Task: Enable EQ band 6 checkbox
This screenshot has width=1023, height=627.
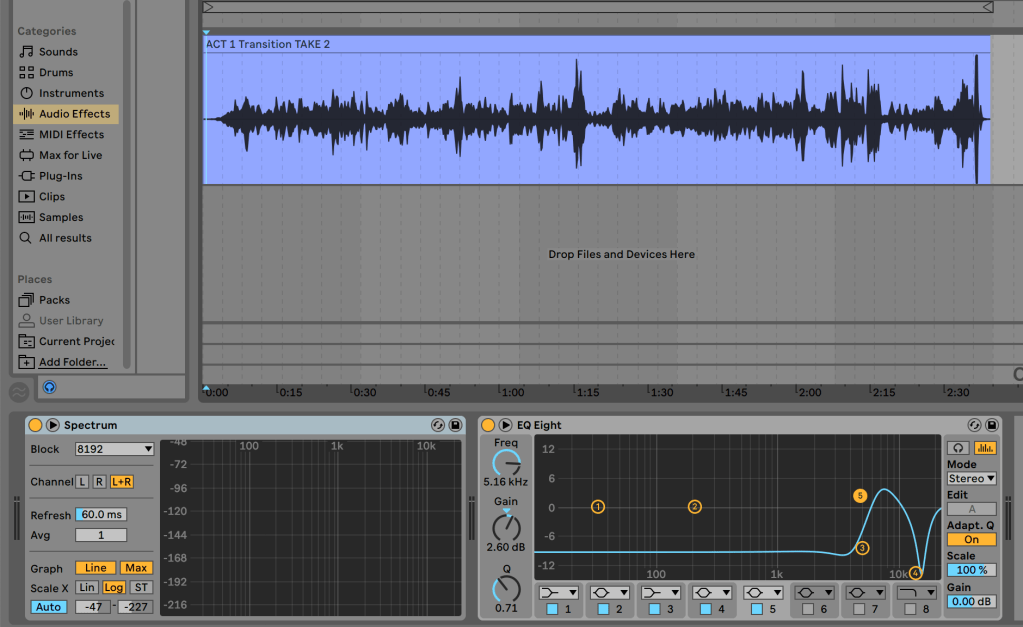Action: point(810,609)
